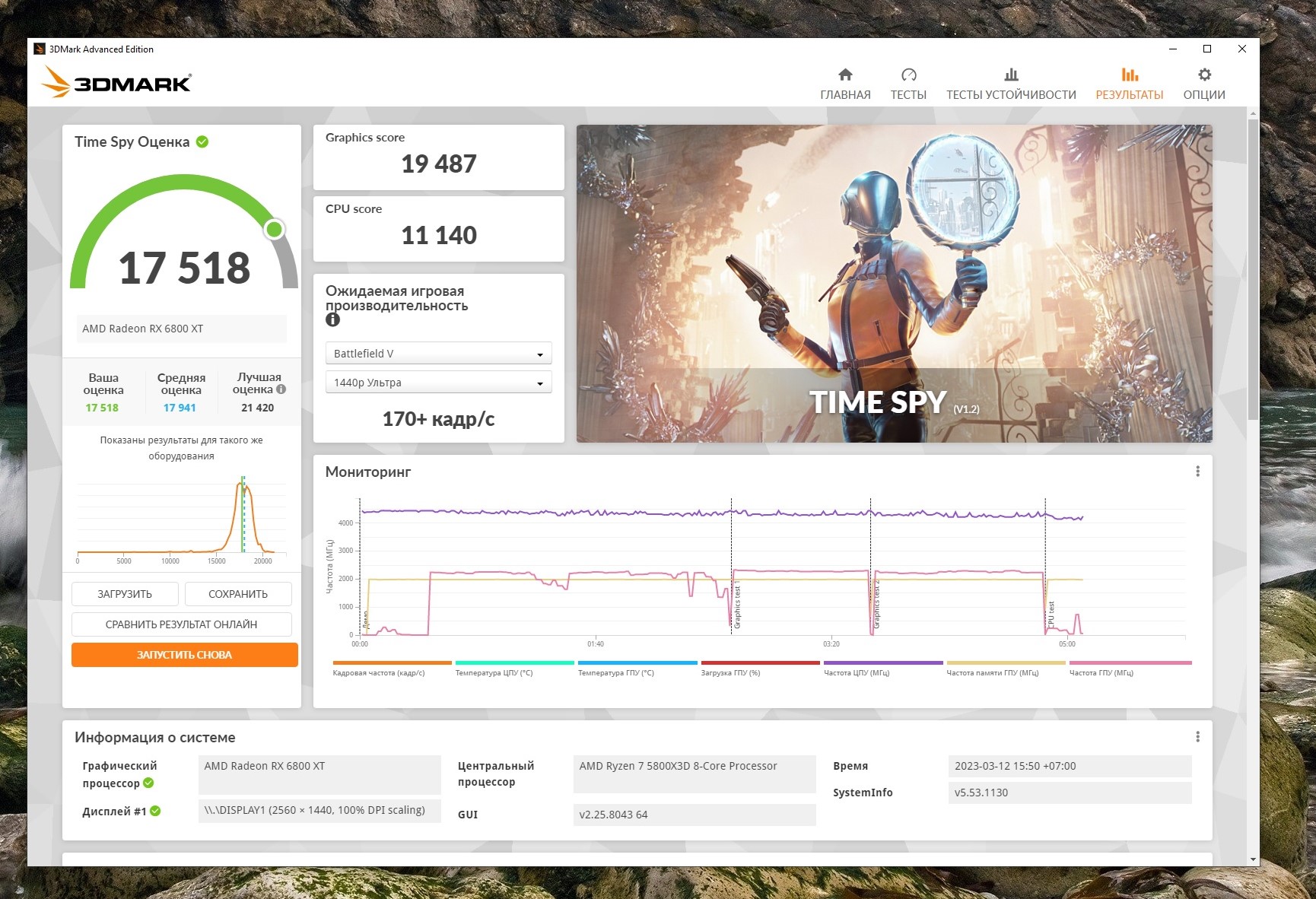
Task: Click the home house icon
Action: tap(845, 75)
